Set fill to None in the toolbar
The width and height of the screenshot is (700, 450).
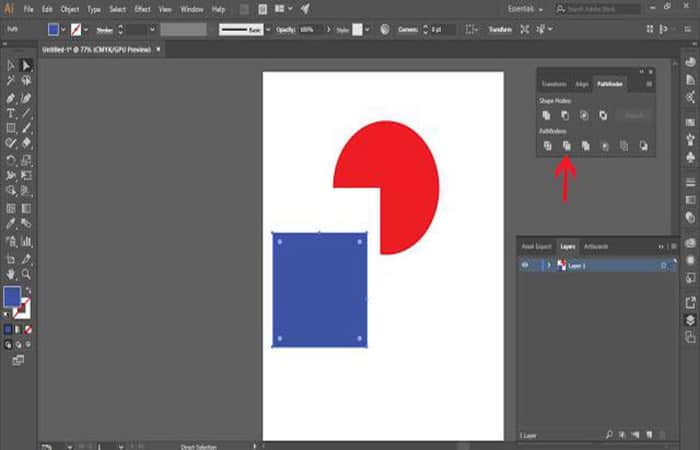[28, 329]
